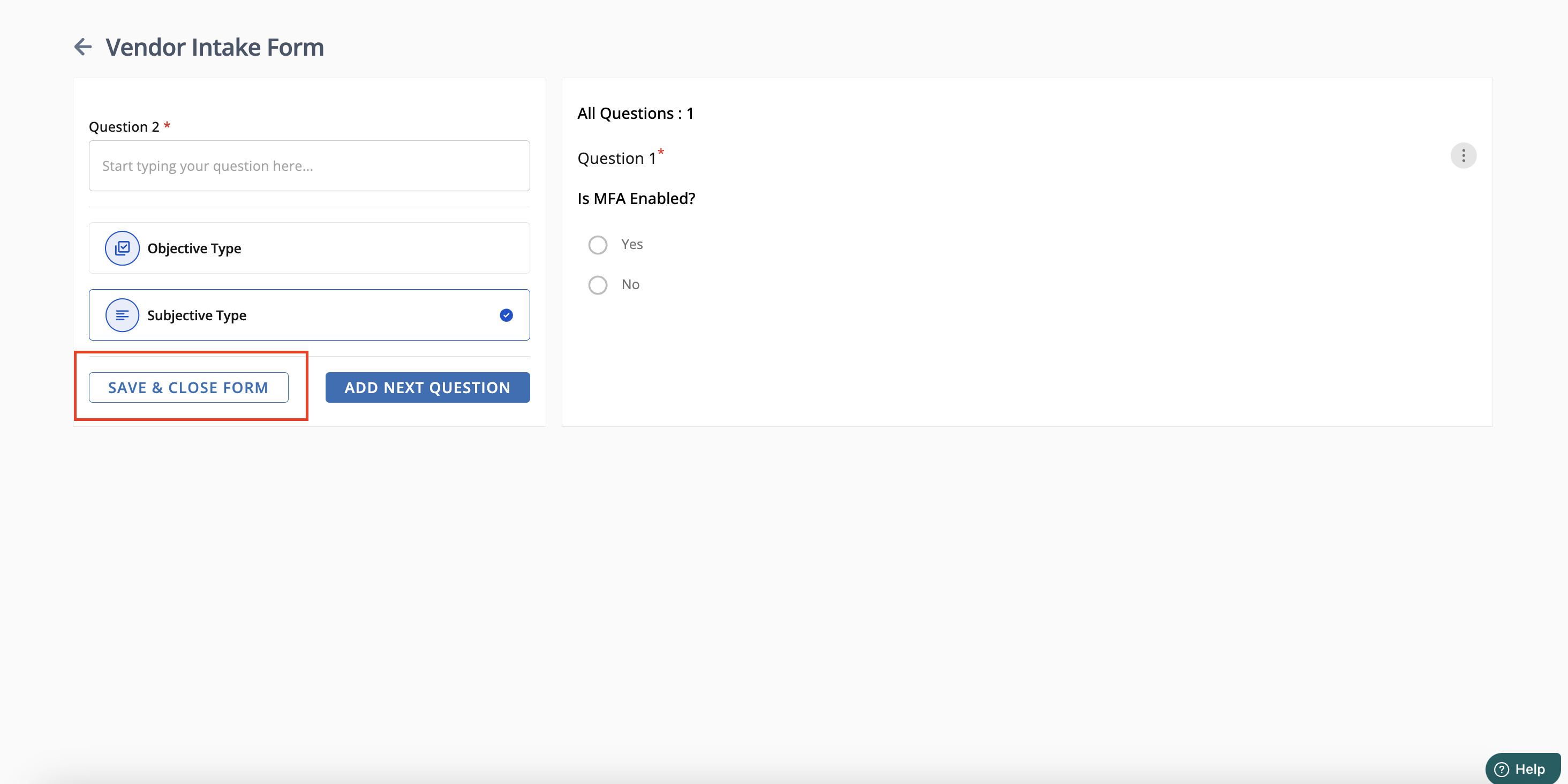Click the Is MFA Enabled? question text
Viewport: 1568px width, 784px height.
636,199
